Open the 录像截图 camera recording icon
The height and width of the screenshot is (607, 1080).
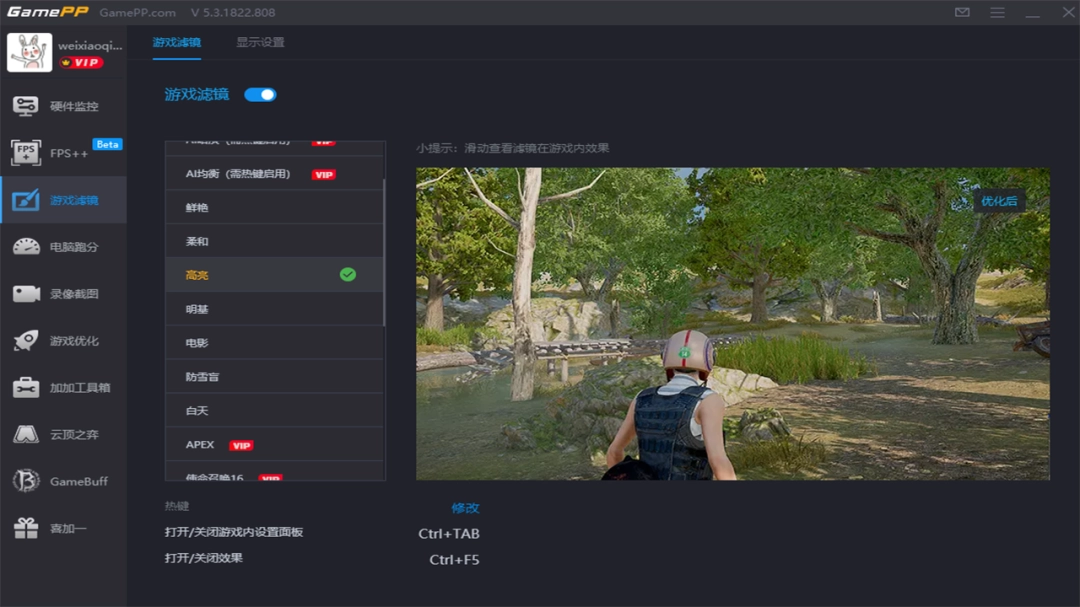pyautogui.click(x=26, y=294)
